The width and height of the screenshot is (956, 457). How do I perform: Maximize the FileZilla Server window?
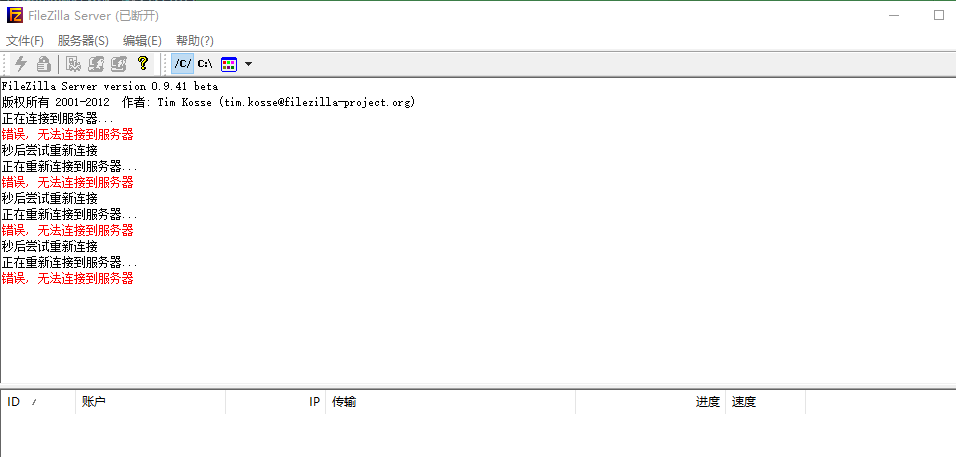[939, 15]
